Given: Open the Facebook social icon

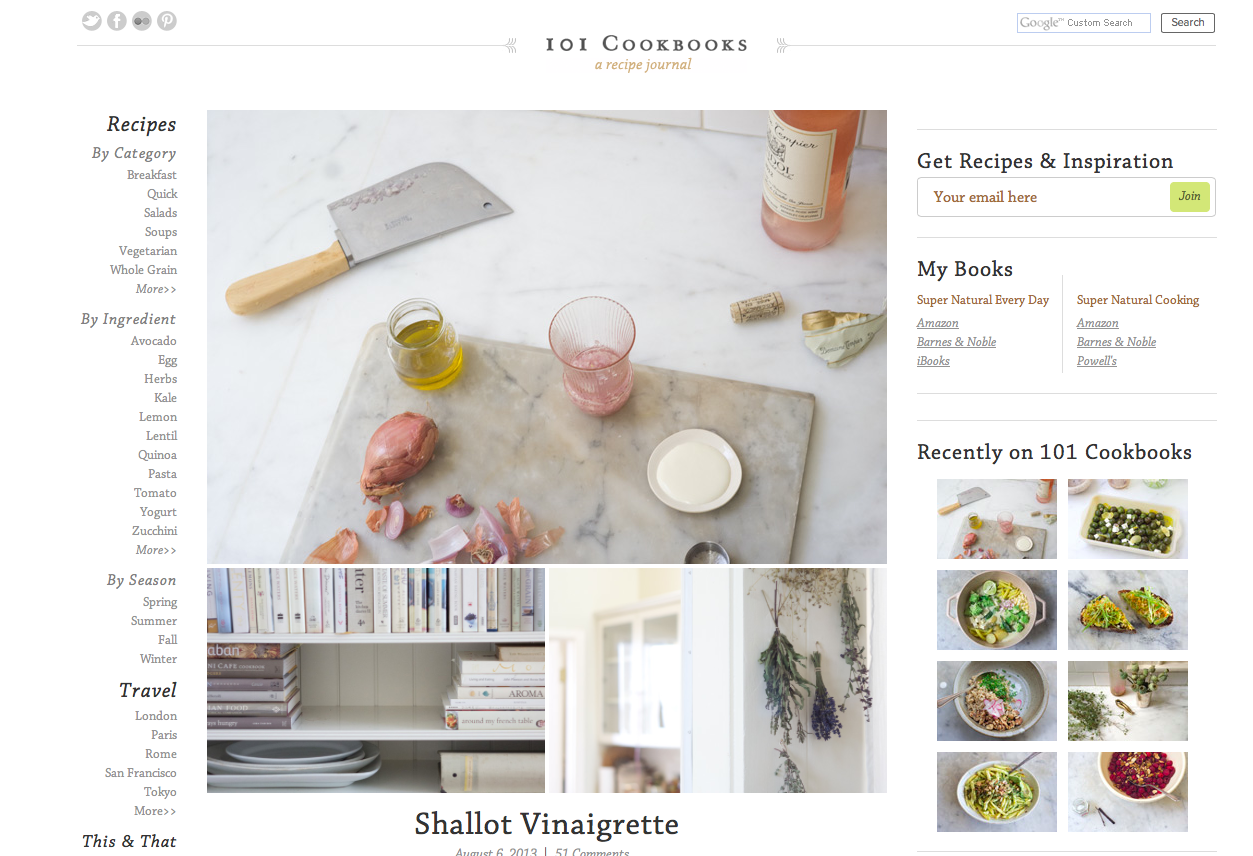Looking at the screenshot, I should pyautogui.click(x=117, y=21).
